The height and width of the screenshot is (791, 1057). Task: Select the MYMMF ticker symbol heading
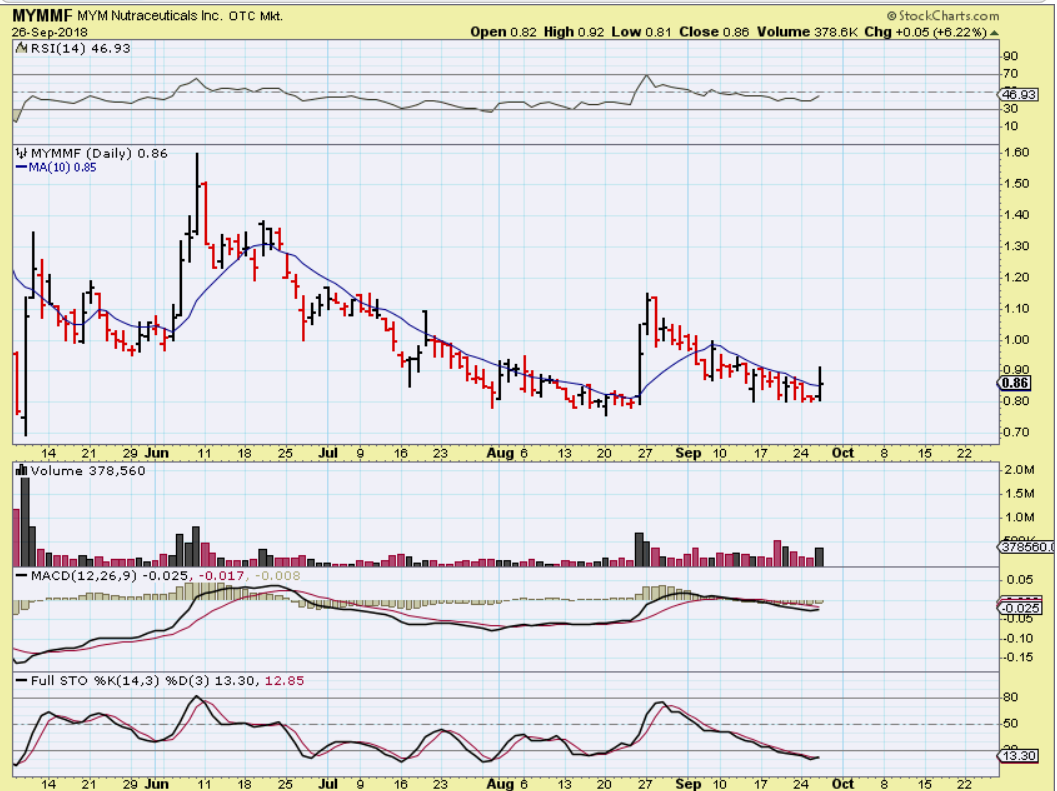(x=38, y=16)
